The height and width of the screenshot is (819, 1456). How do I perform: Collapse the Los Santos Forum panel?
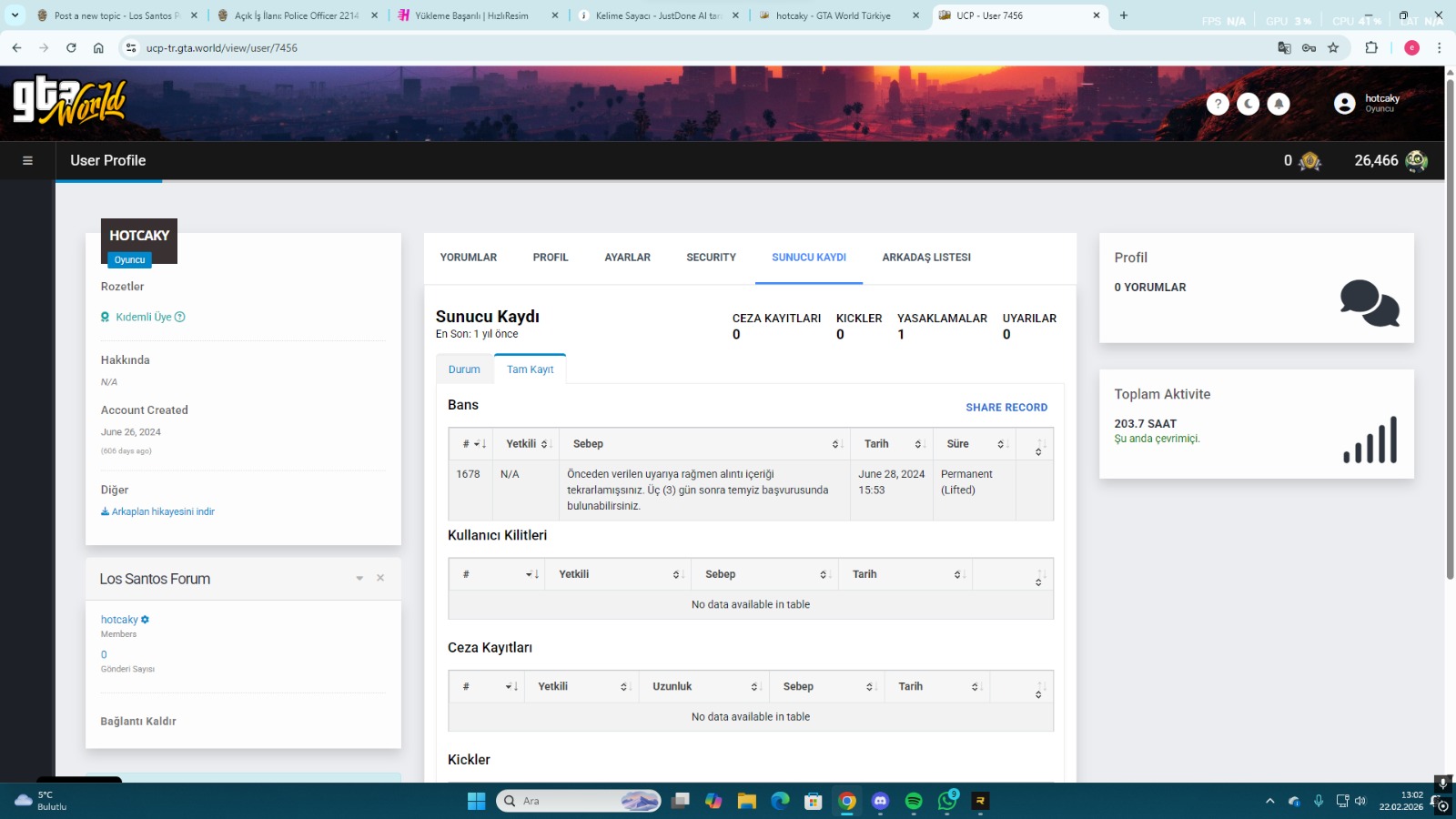[359, 579]
